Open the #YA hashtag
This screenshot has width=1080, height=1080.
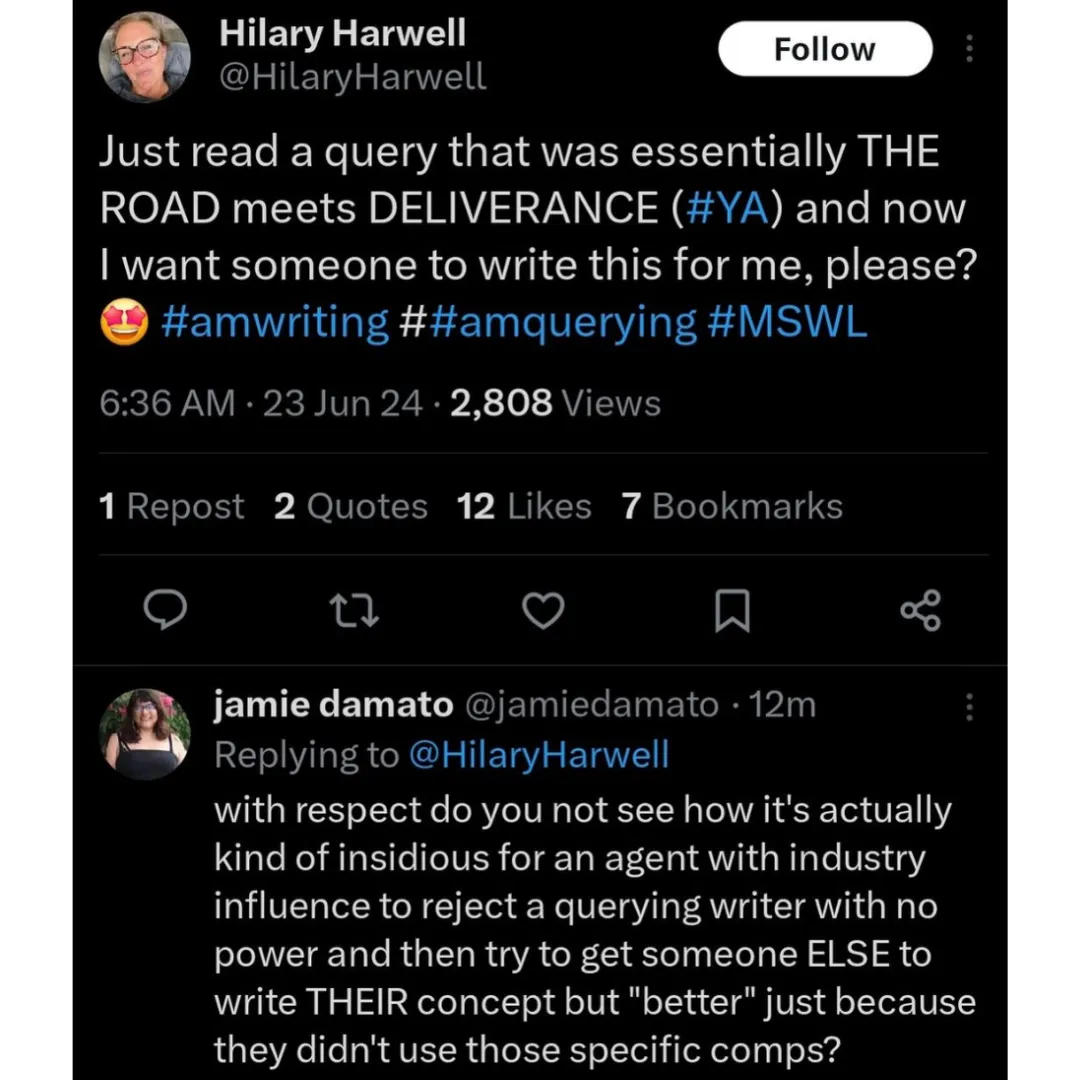tap(727, 207)
